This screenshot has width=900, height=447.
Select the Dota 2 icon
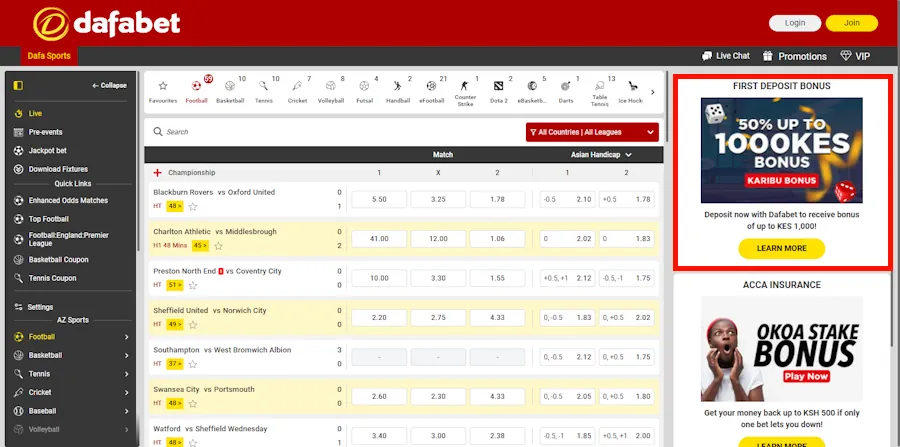click(498, 85)
